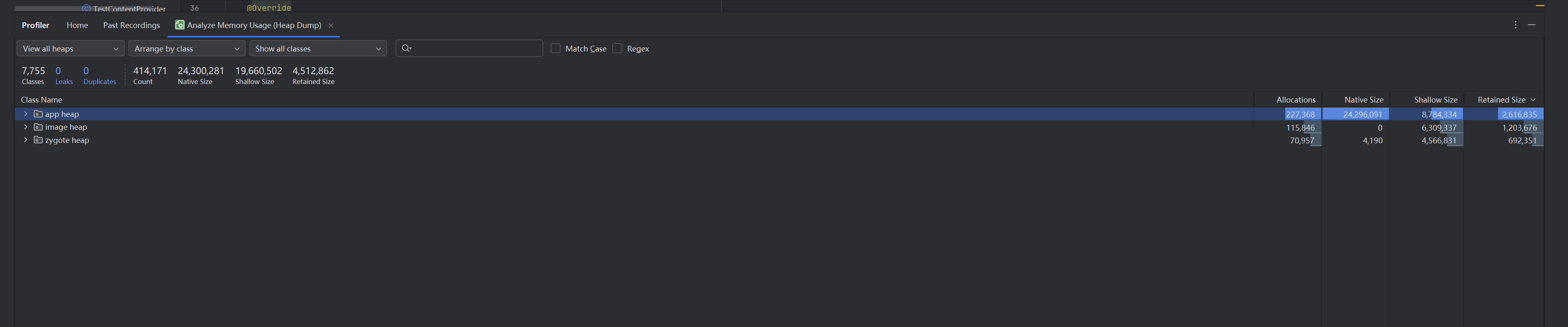Minimize the Profiler panel
This screenshot has height=327, width=1568.
[1531, 25]
